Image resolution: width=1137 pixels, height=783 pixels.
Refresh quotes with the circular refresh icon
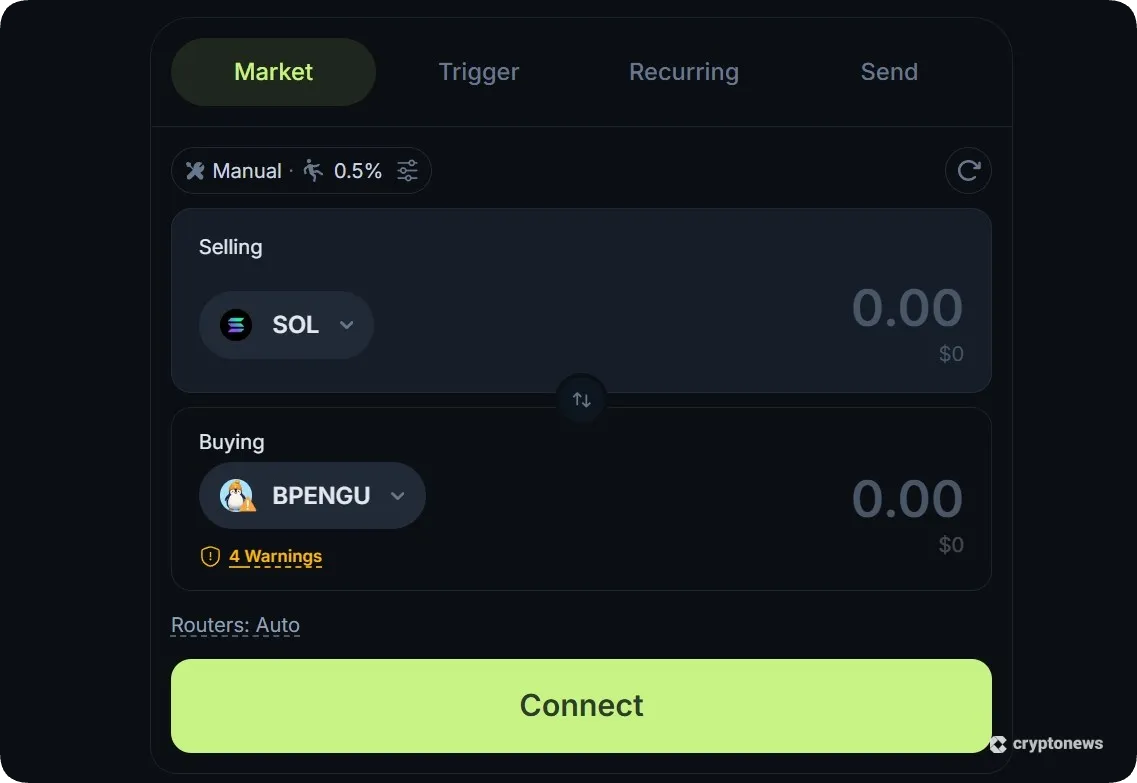point(968,170)
